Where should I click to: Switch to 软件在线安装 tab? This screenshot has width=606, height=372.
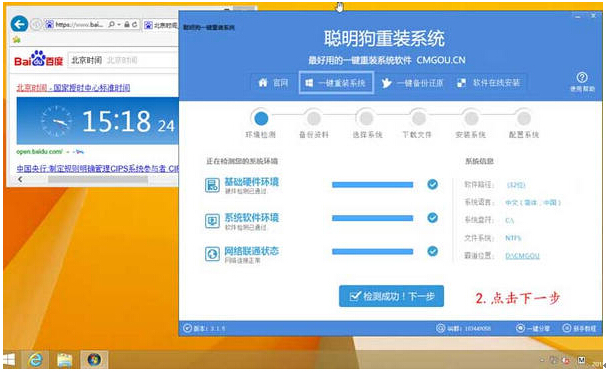(489, 83)
